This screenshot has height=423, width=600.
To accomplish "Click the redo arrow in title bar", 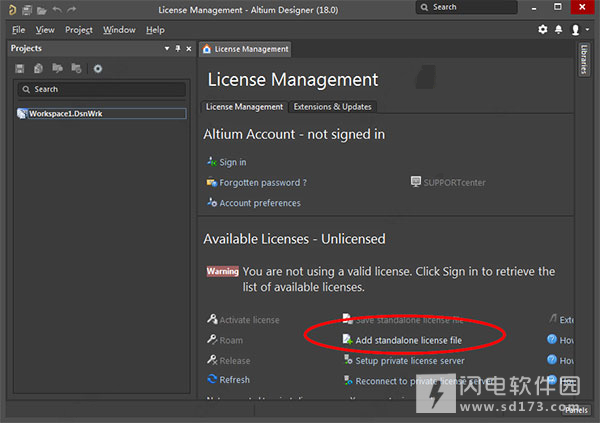I will point(72,10).
